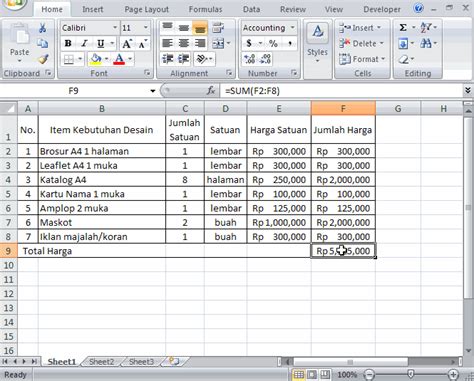Image resolution: width=474 pixels, height=381 pixels.
Task: Open Font size dropdown
Action: (x=146, y=28)
